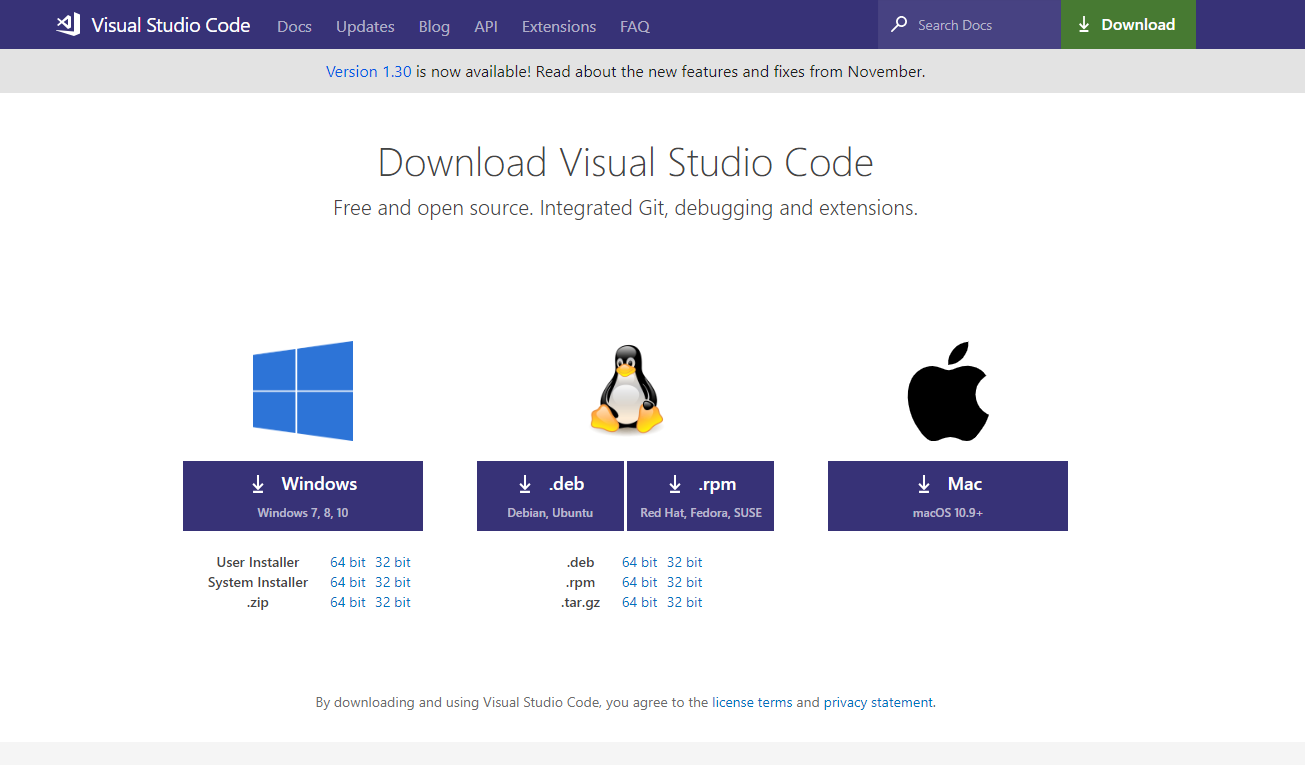Click the arrow icon on Windows button
The width and height of the screenshot is (1305, 765).
[x=258, y=484]
